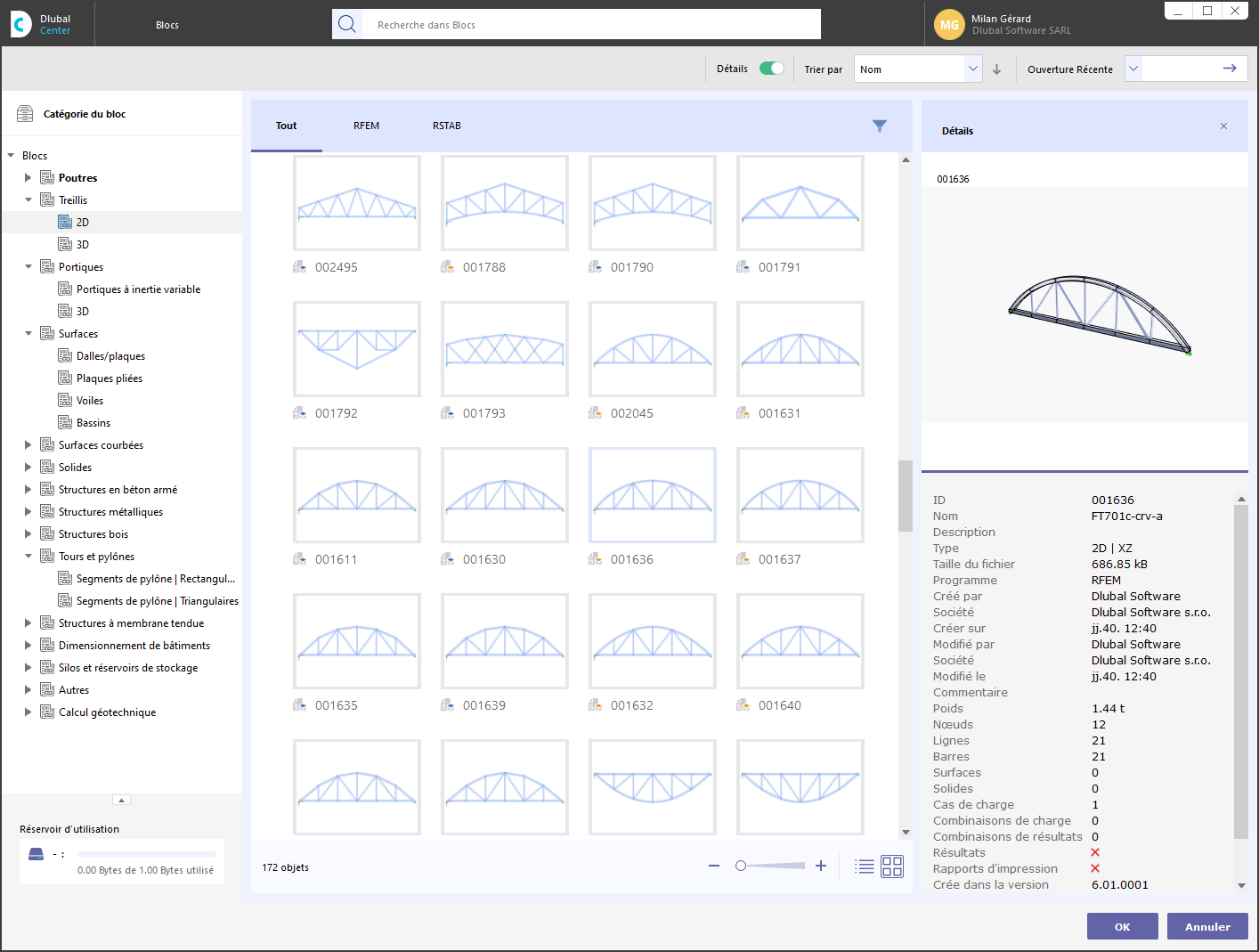Expand the Surfaces courbées node
This screenshot has height=952, width=1259.
pyautogui.click(x=28, y=445)
